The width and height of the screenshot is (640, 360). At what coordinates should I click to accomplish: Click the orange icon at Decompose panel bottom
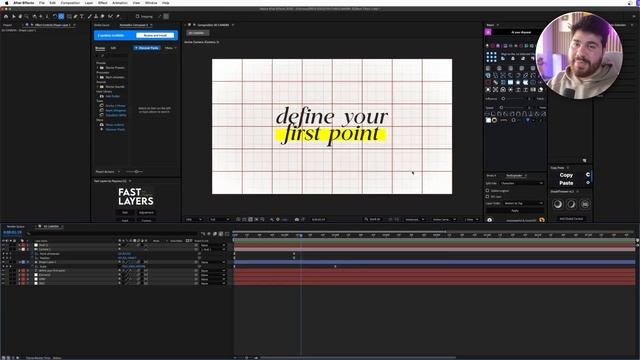coord(542,220)
